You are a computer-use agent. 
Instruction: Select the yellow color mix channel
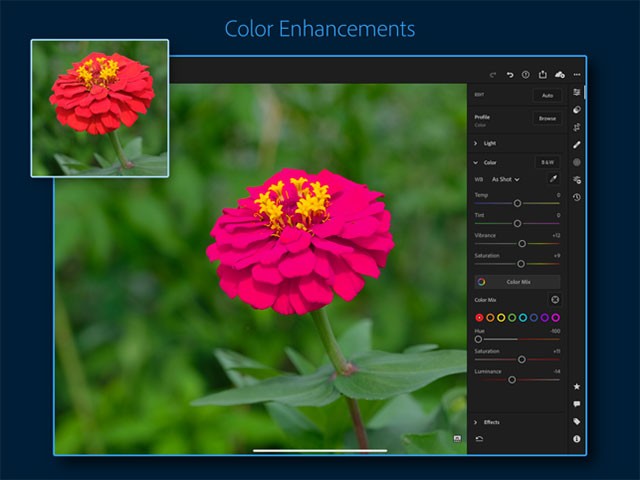point(501,318)
